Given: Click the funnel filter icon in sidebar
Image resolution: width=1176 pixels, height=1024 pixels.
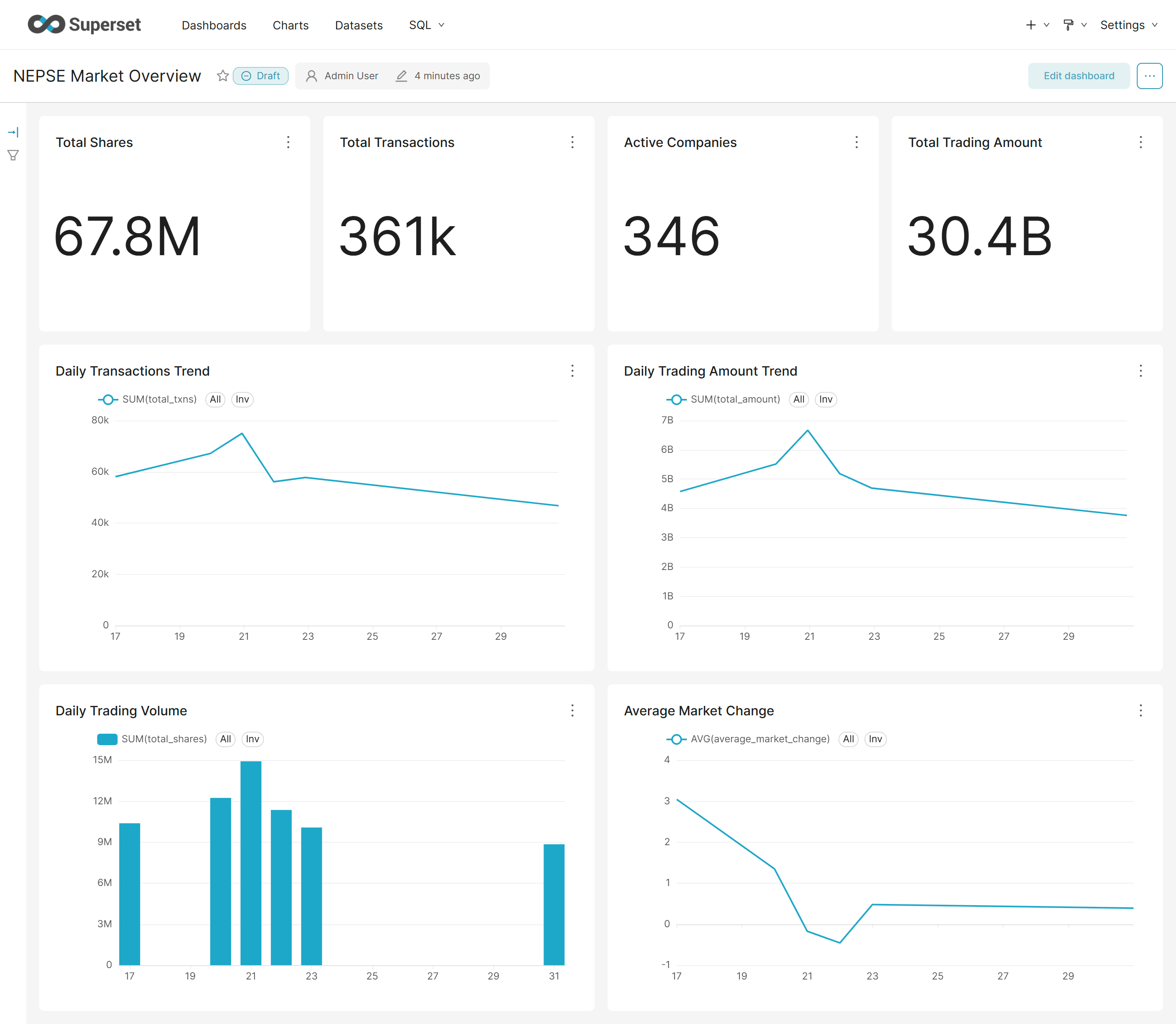Looking at the screenshot, I should tap(13, 155).
